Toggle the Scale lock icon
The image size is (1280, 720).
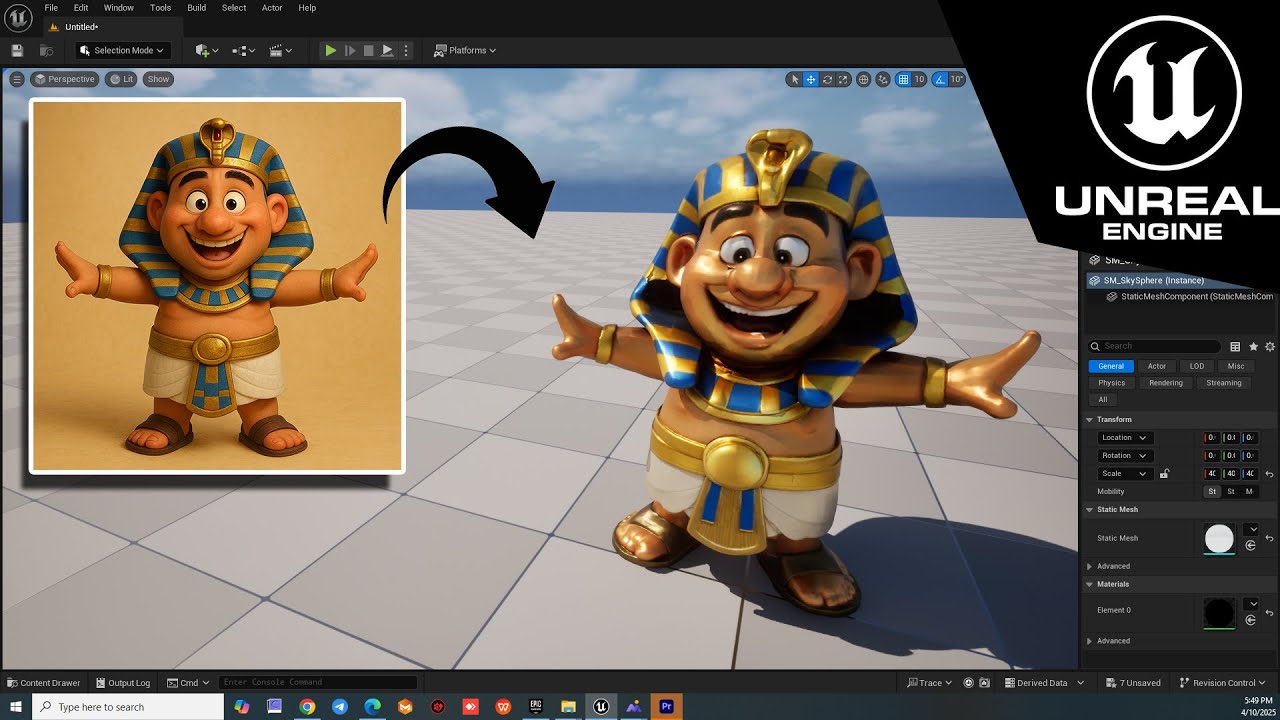[x=1164, y=473]
